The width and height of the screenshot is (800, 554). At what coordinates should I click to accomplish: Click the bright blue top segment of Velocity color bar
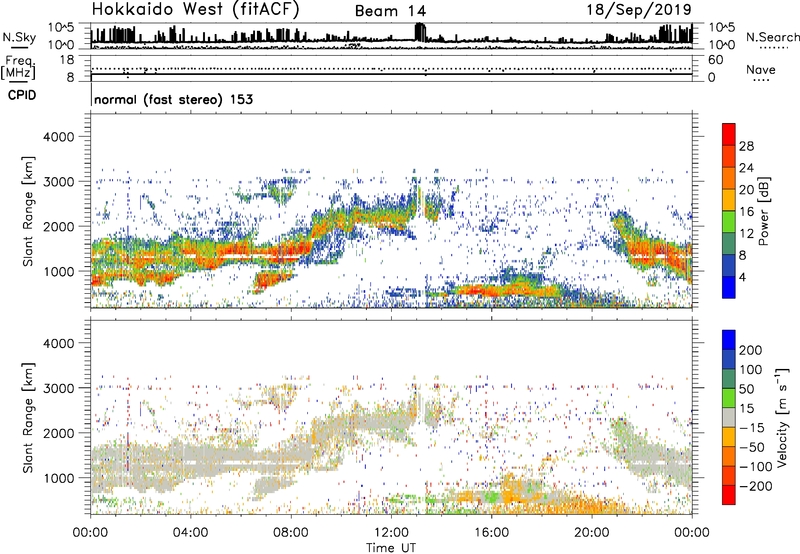(x=729, y=340)
